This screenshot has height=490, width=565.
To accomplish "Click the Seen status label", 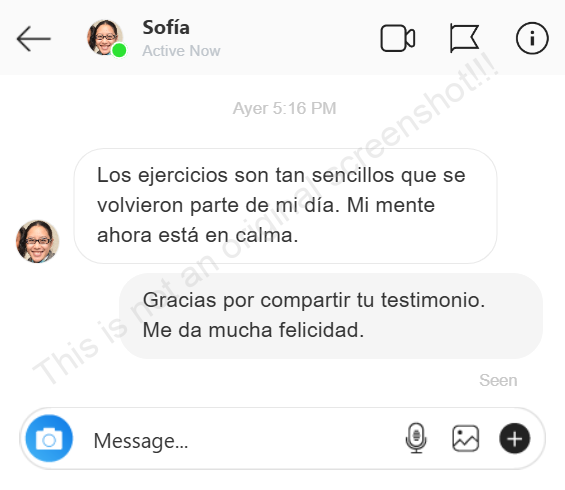I will click(x=498, y=380).
